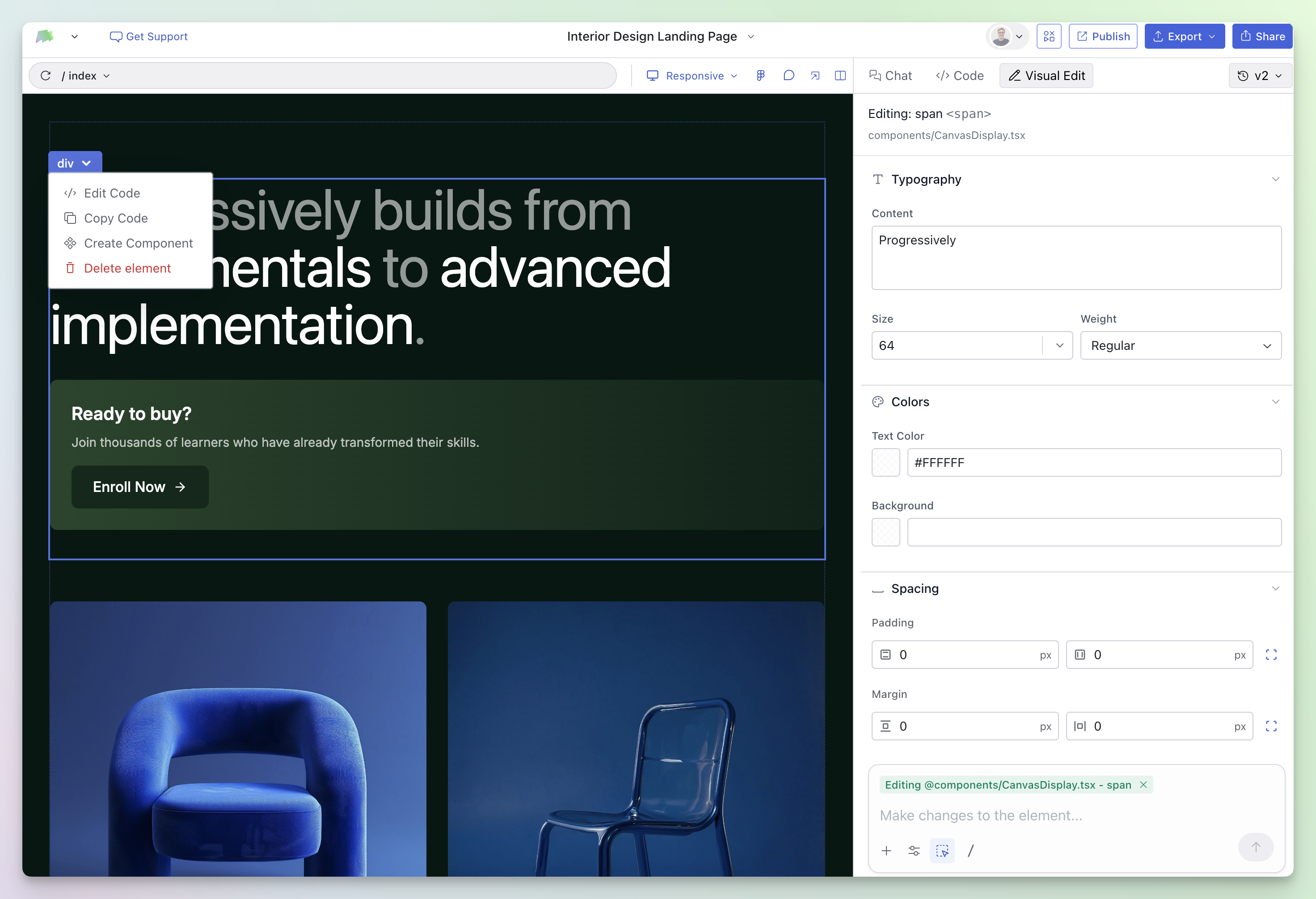Toggle the split panel layout icon
Viewport: 1316px width, 899px height.
tap(840, 76)
